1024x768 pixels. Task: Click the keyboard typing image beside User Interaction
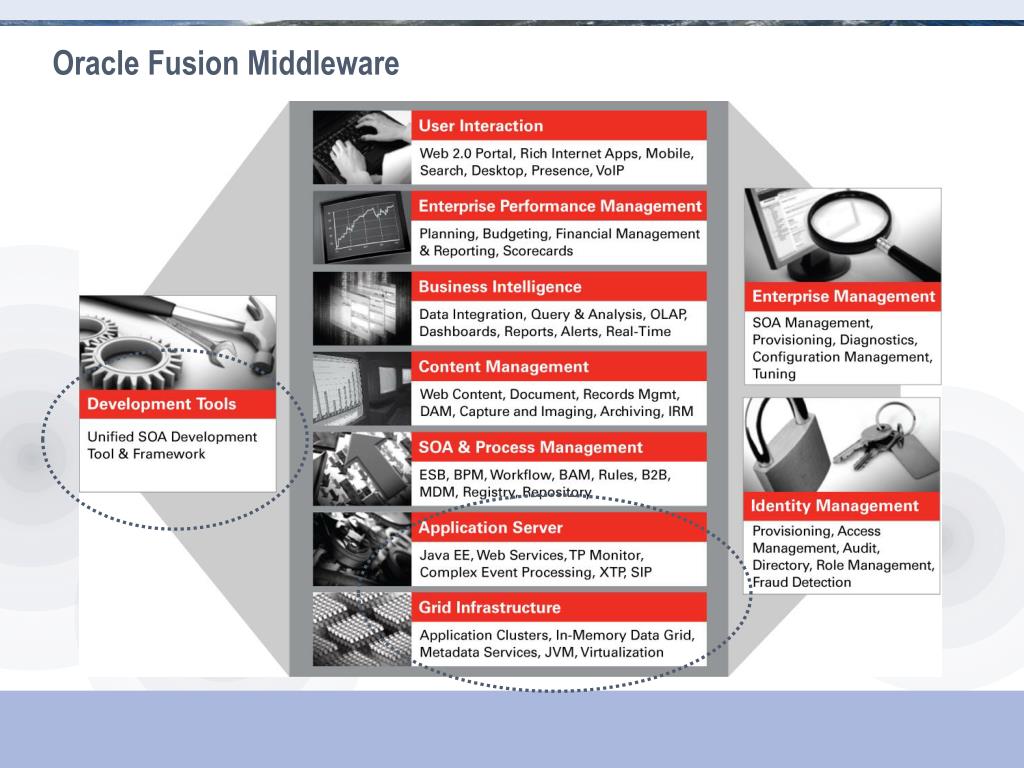point(362,147)
